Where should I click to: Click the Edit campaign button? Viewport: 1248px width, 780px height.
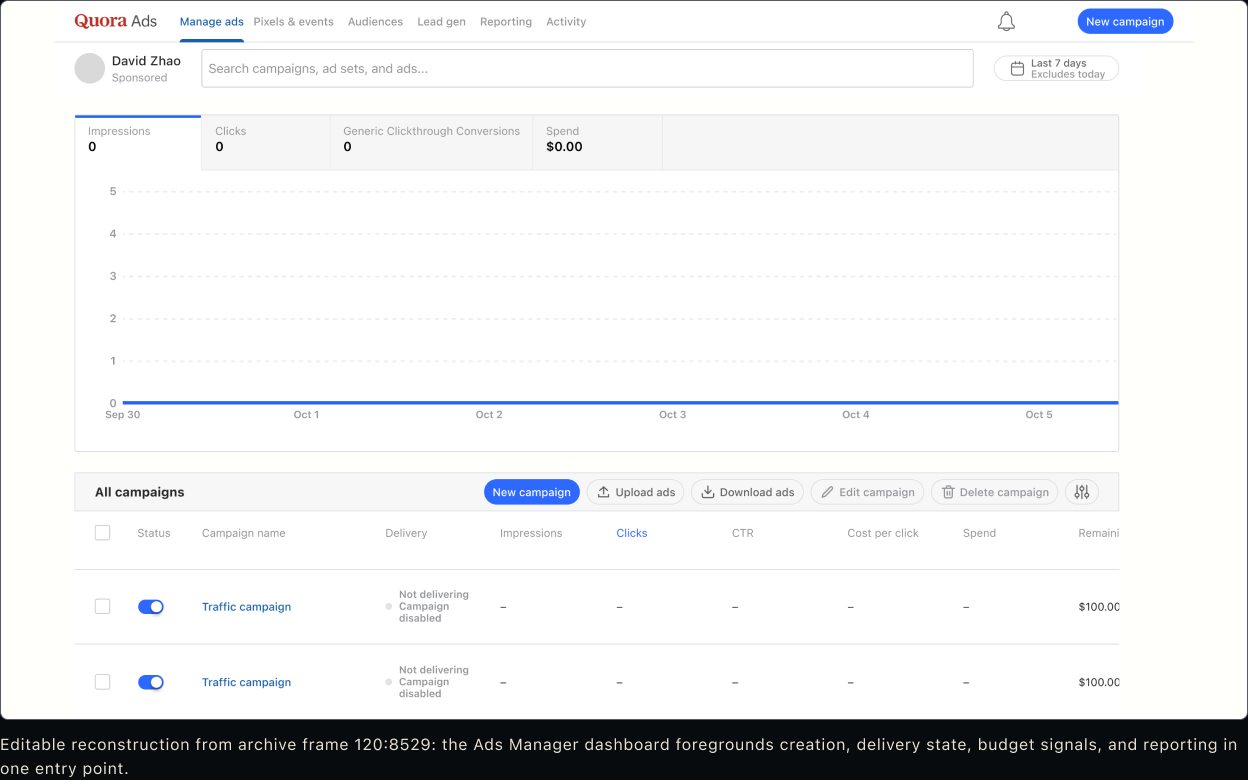coord(867,492)
